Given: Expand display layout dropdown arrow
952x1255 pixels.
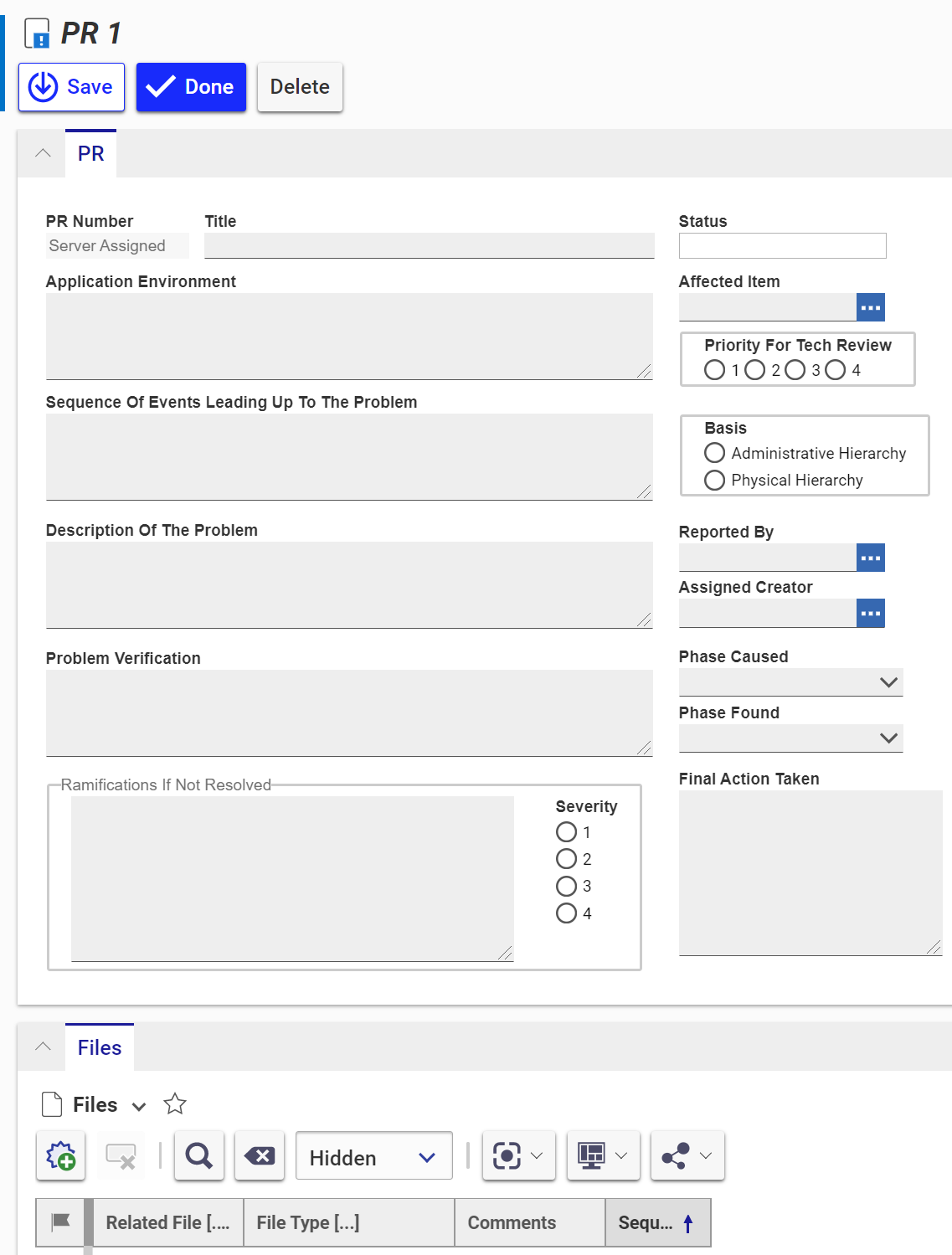Looking at the screenshot, I should 621,1156.
